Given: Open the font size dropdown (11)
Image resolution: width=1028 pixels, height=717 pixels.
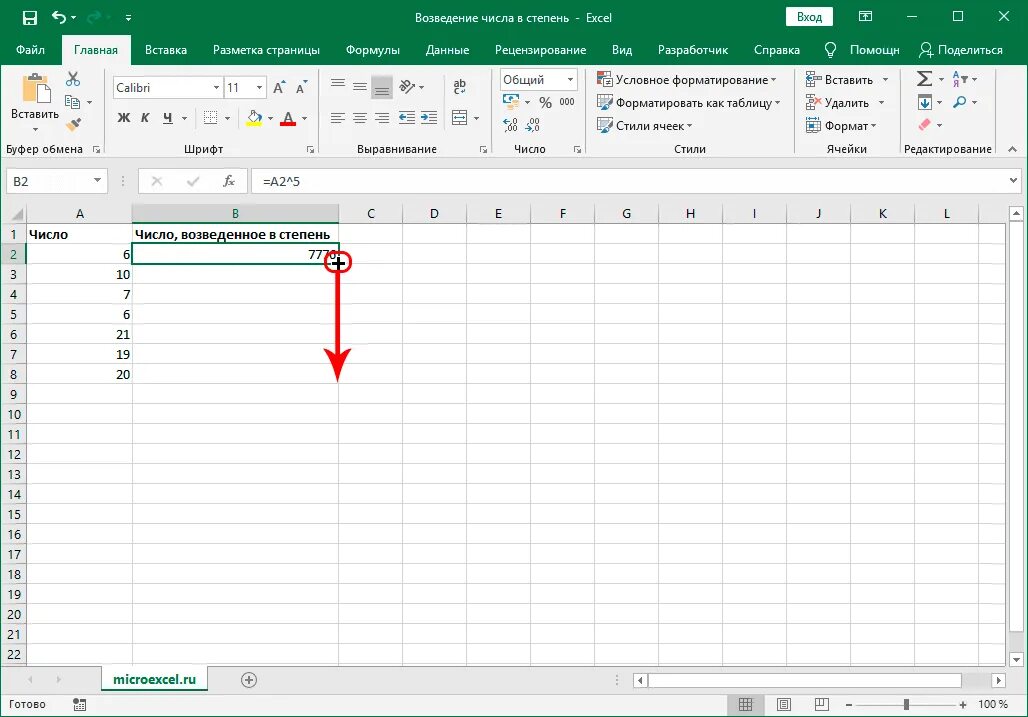Looking at the screenshot, I should [260, 88].
